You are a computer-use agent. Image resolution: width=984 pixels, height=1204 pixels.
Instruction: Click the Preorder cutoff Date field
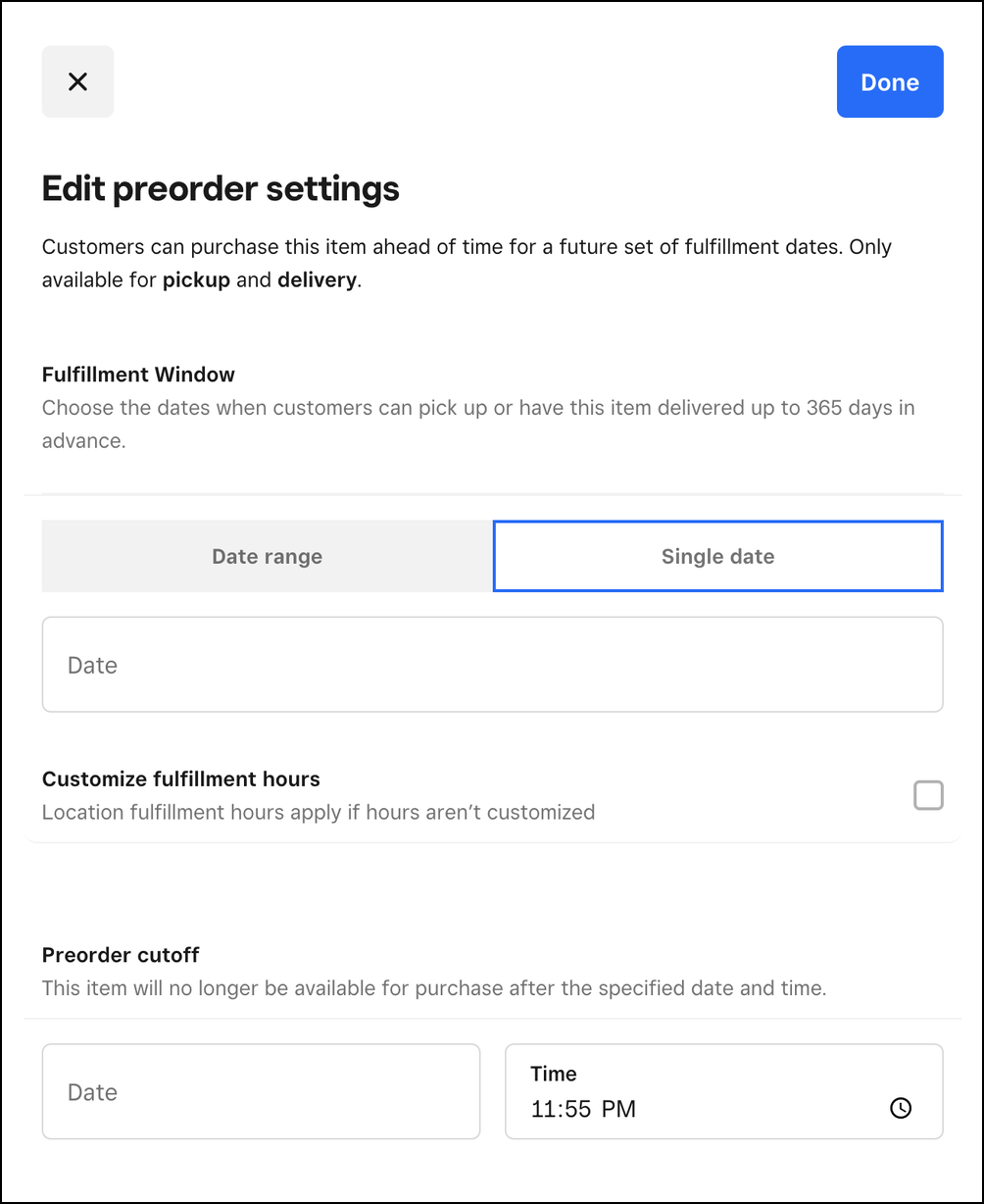click(261, 1092)
